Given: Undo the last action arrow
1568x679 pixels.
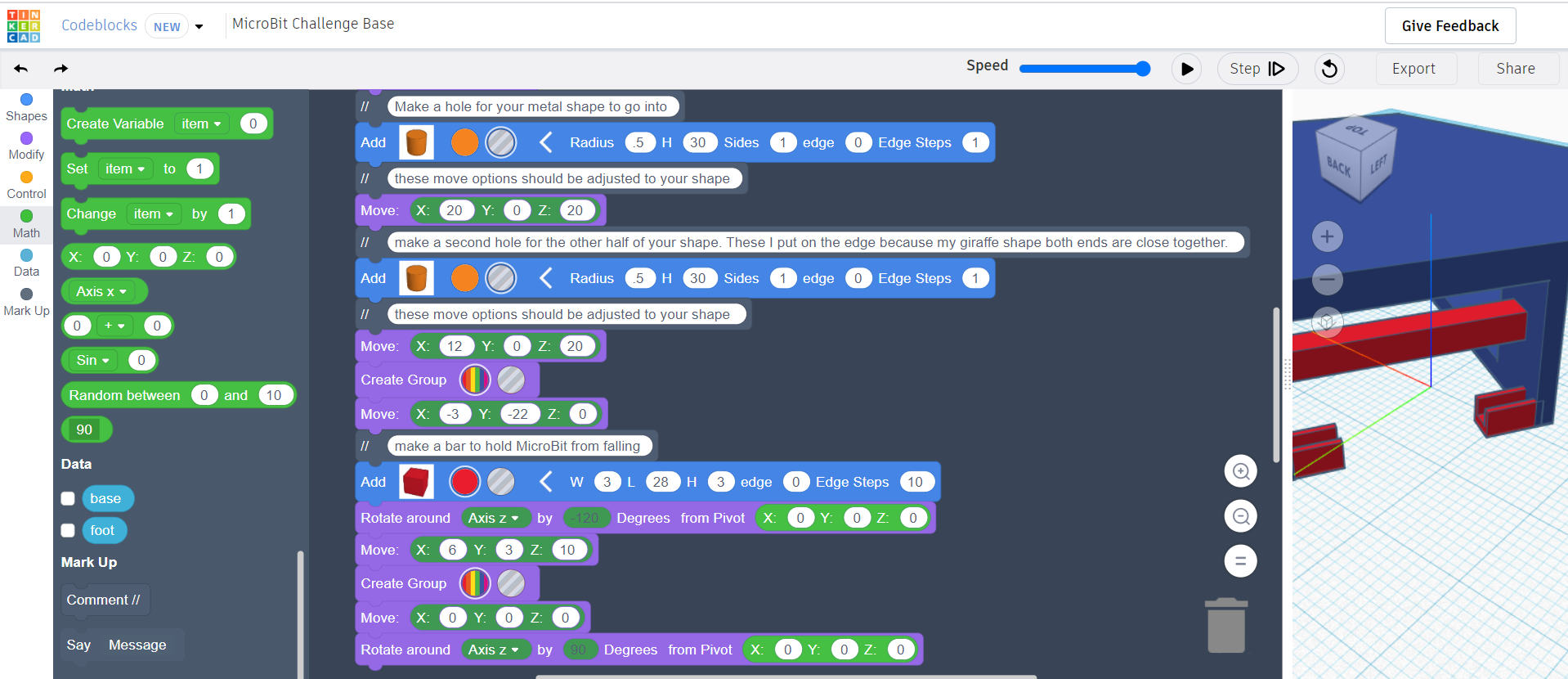Looking at the screenshot, I should [x=21, y=69].
